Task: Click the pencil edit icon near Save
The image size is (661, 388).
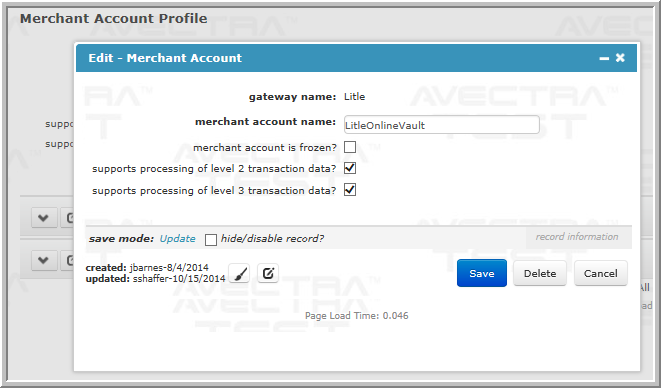Action: point(268,273)
